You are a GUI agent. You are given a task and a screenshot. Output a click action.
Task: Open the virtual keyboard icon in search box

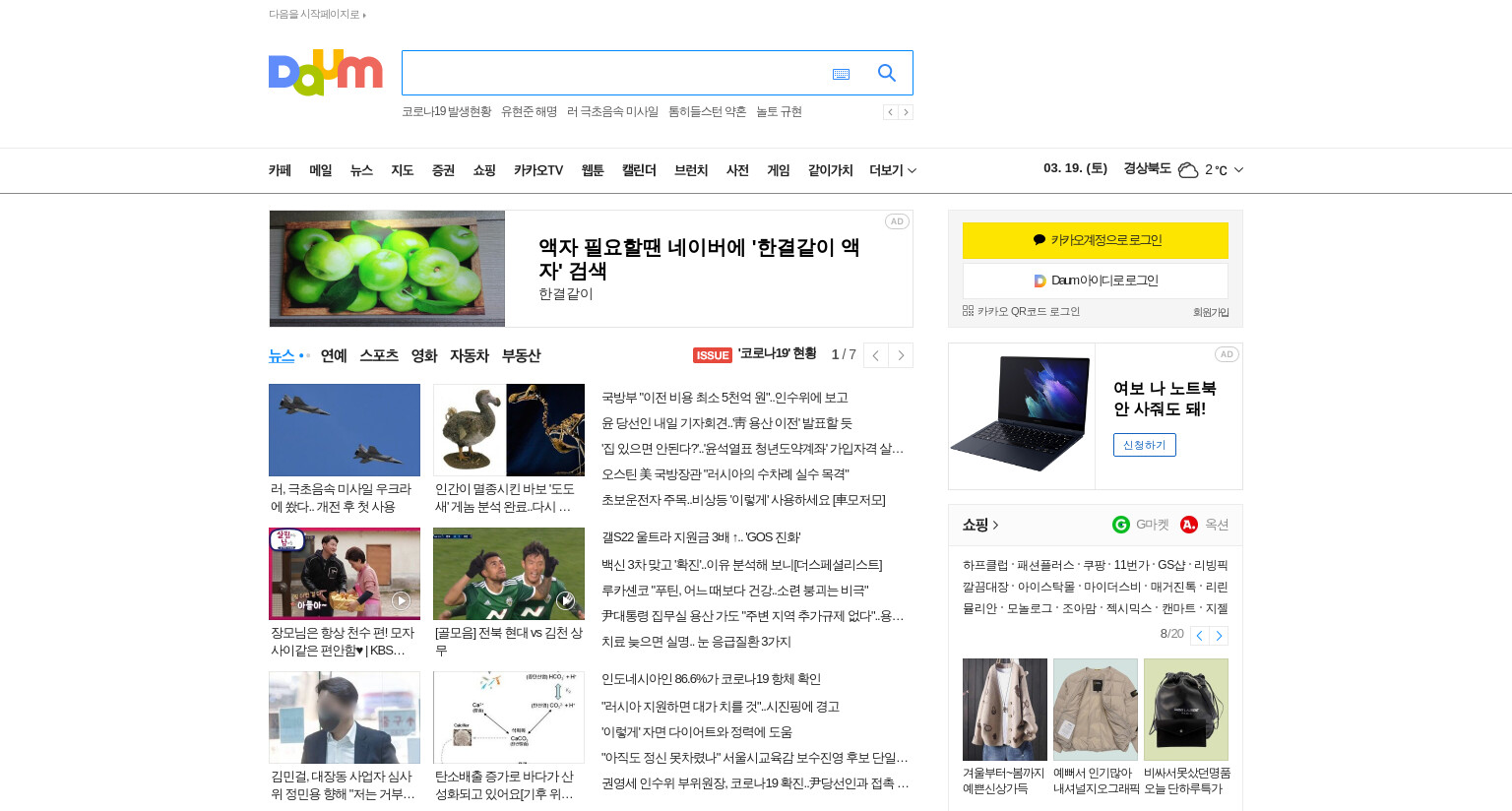[x=841, y=74]
